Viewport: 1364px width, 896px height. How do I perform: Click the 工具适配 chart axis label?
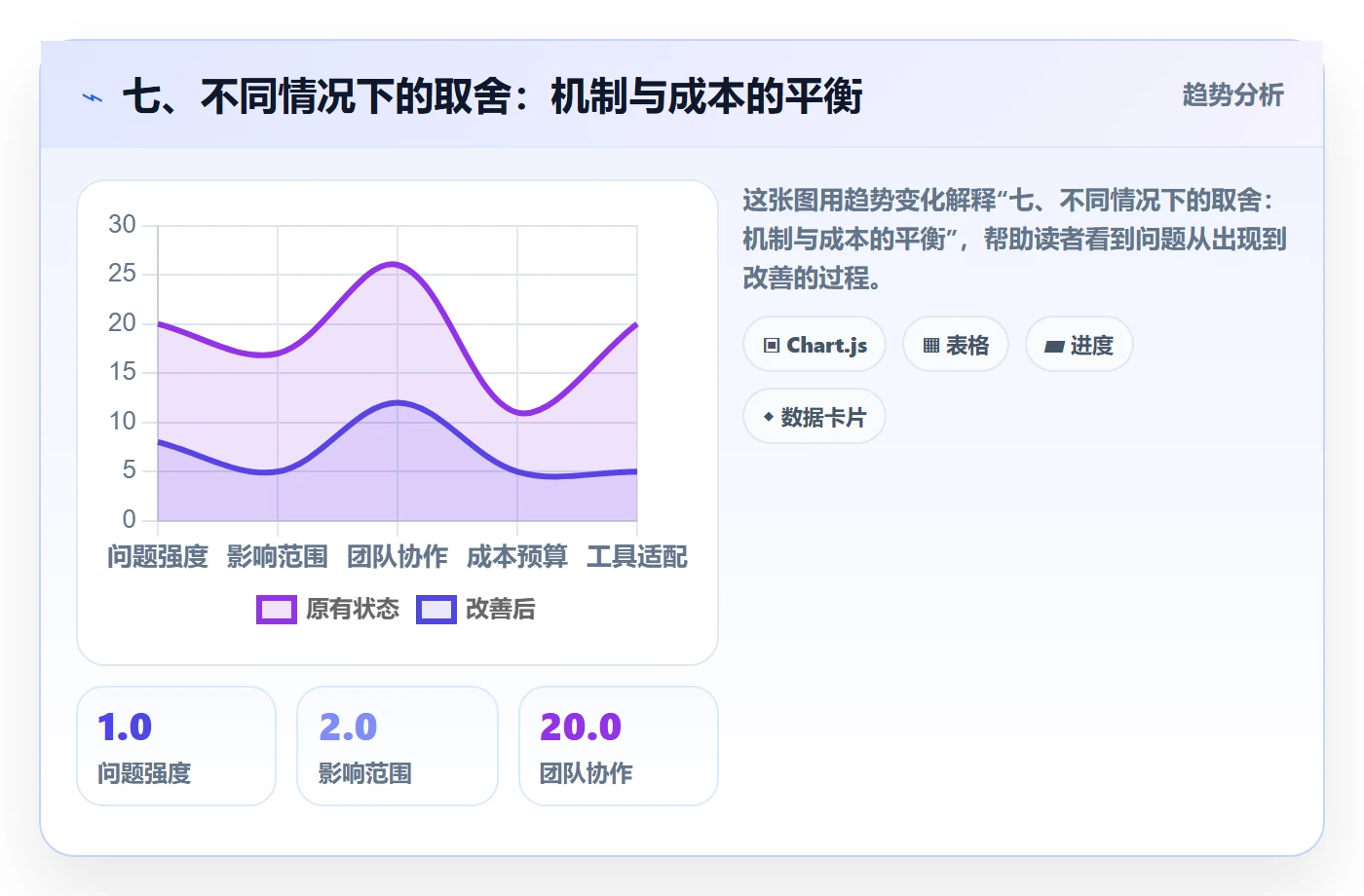[637, 557]
